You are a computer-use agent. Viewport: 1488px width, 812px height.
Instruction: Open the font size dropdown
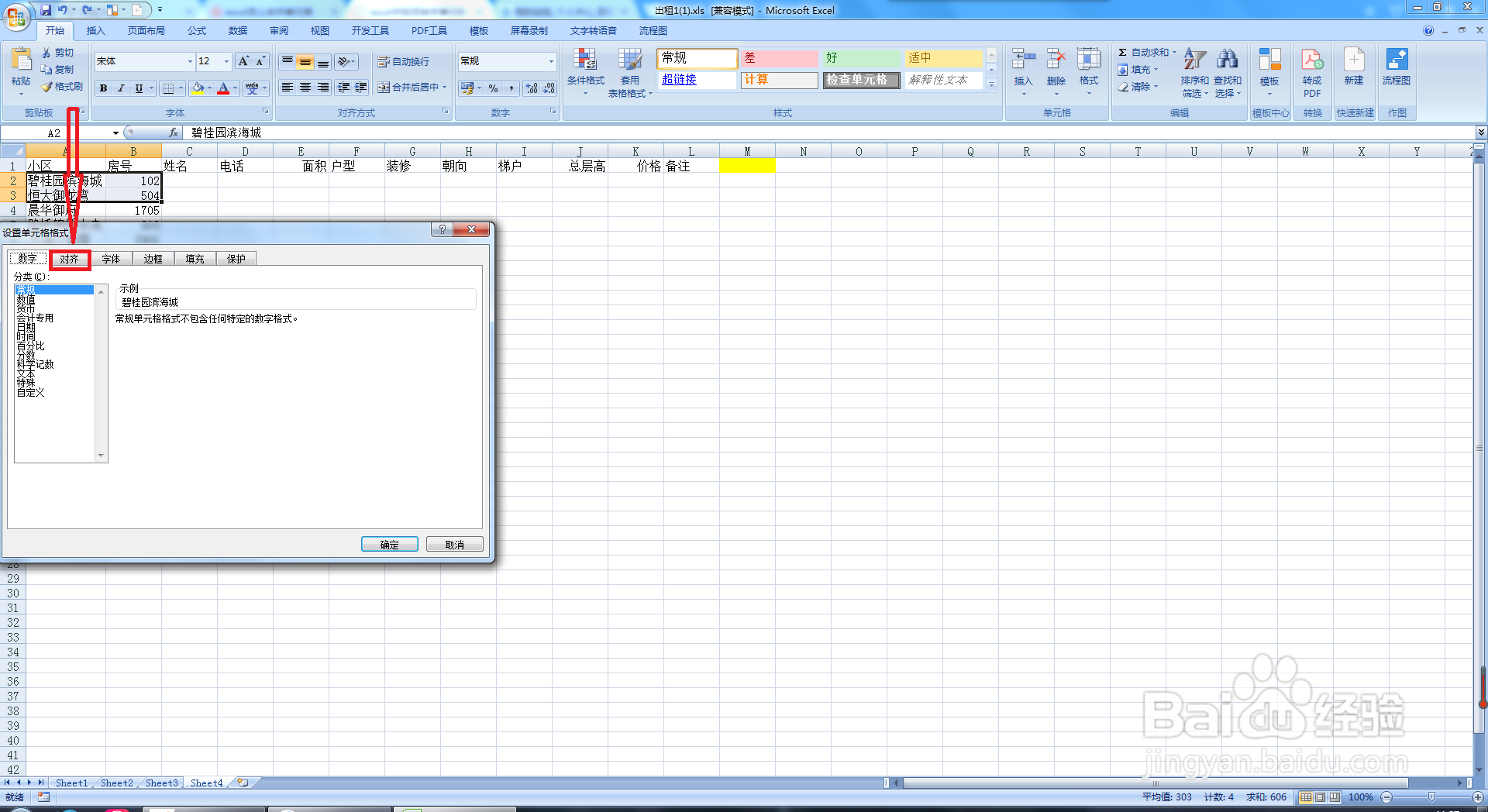tap(226, 61)
